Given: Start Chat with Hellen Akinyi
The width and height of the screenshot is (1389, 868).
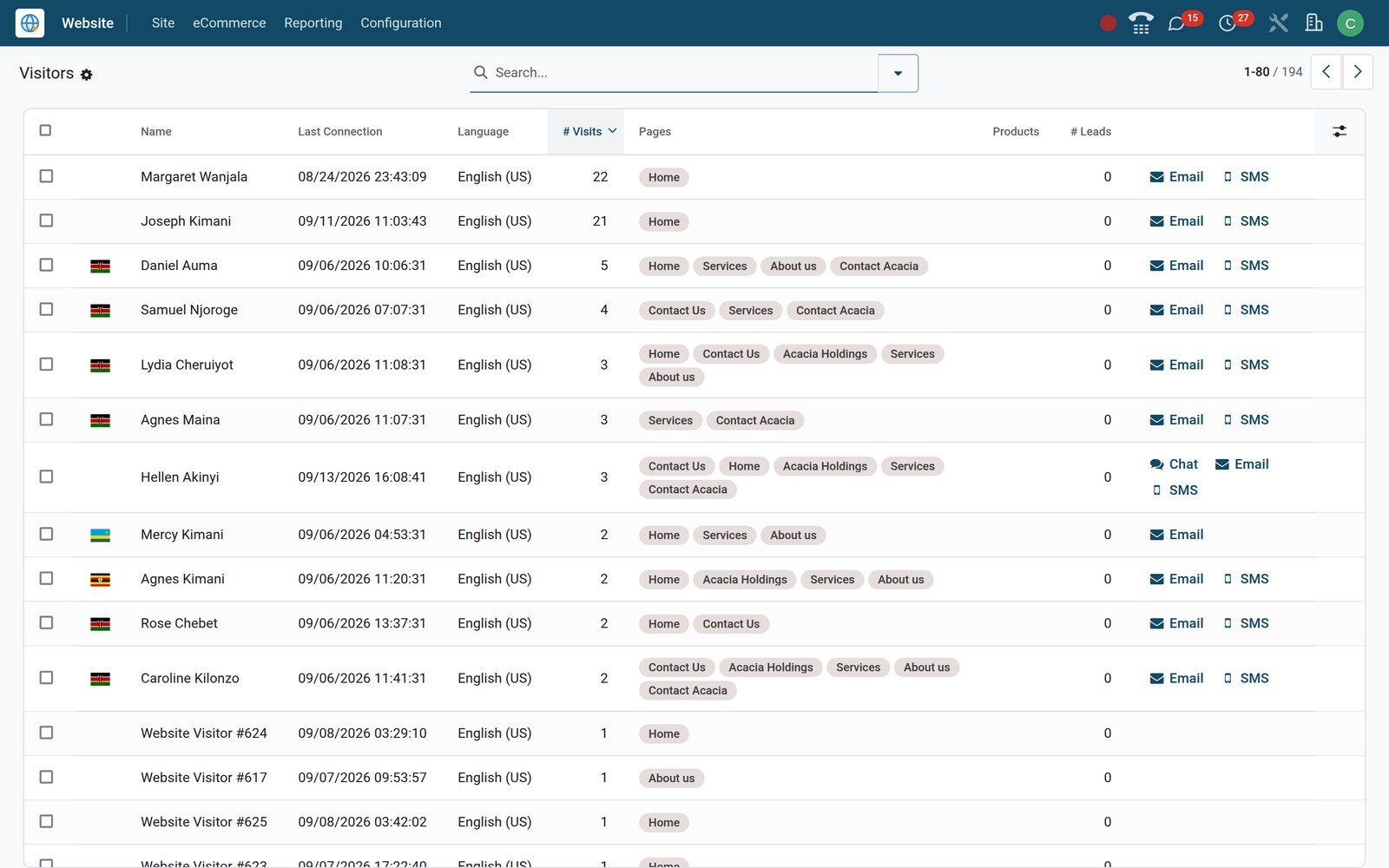Looking at the screenshot, I should (1174, 464).
